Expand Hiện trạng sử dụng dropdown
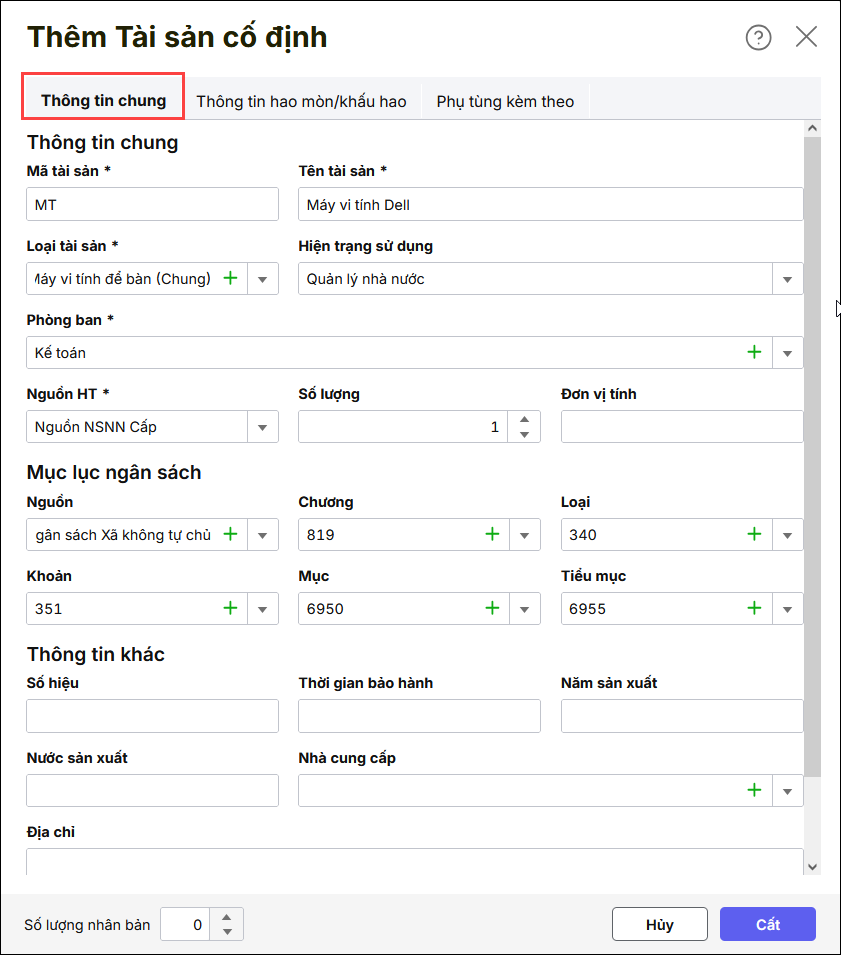841x955 pixels. (x=787, y=280)
